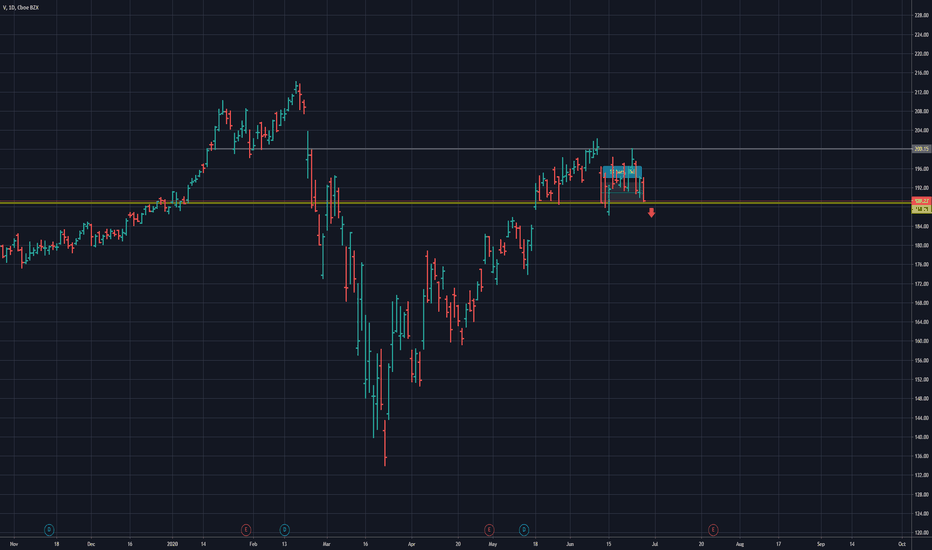This screenshot has height=550, width=932.
Task: Click the Mar label on time axis
Action: pos(326,544)
